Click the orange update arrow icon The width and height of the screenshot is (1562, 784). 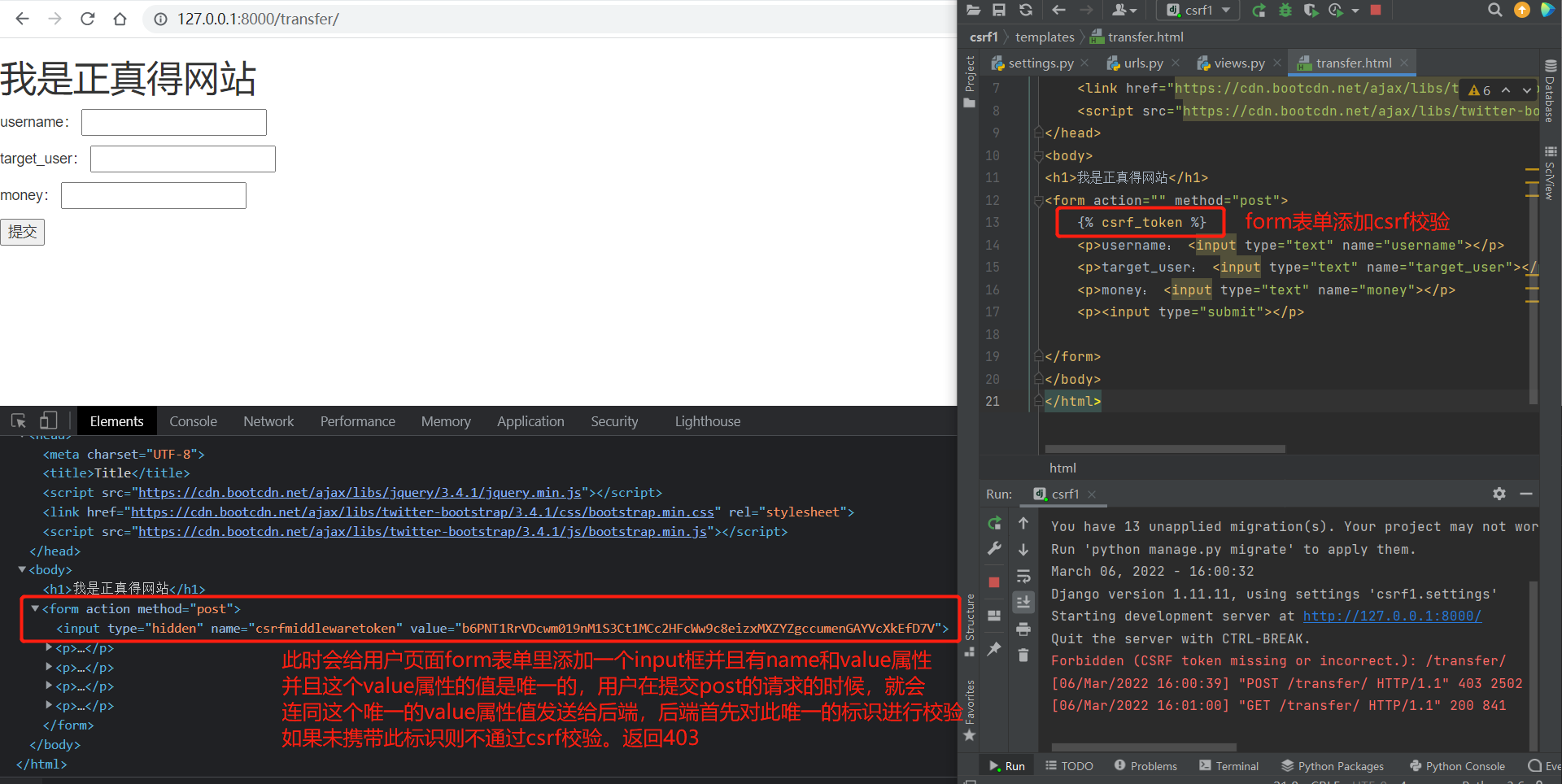[1521, 10]
